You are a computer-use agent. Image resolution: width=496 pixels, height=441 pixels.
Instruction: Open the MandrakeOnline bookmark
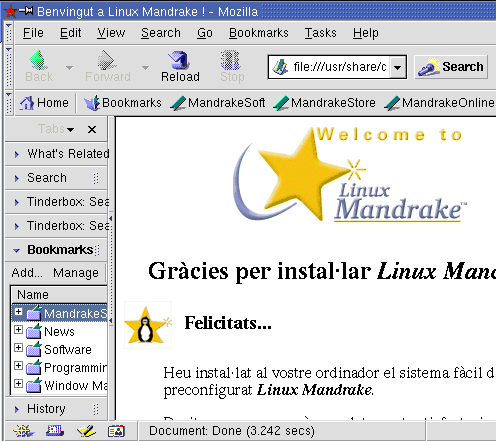pyautogui.click(x=439, y=103)
